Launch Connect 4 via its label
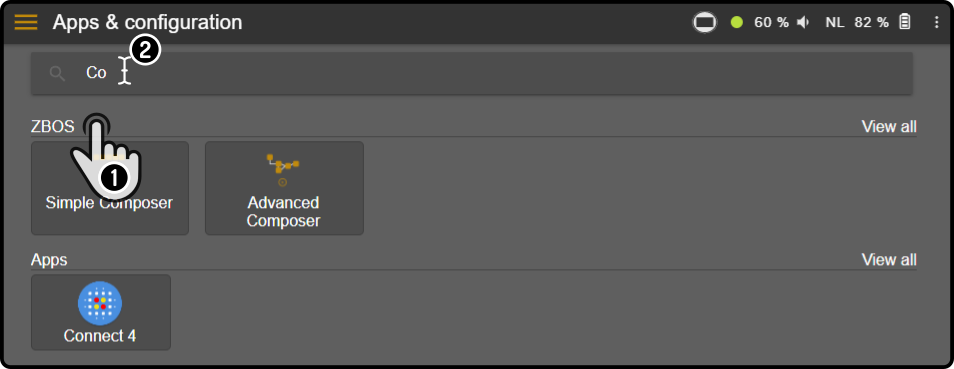Image resolution: width=954 pixels, height=369 pixels. point(100,336)
